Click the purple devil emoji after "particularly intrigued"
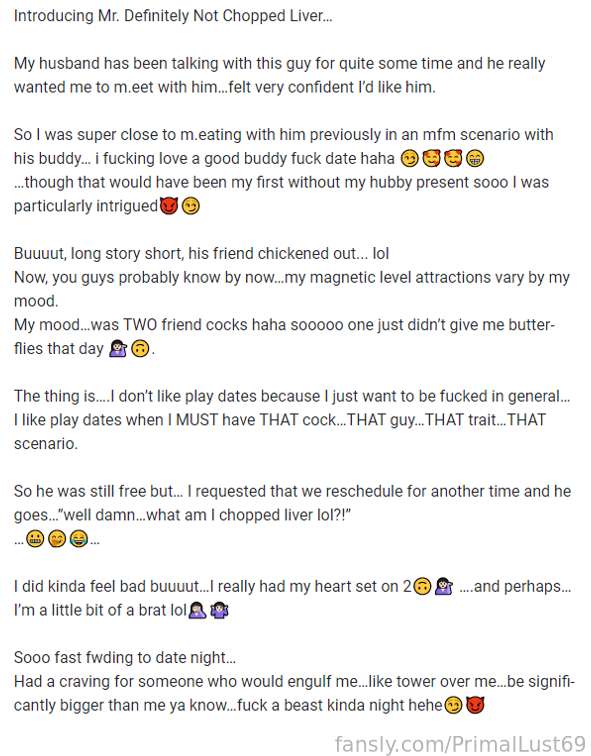The image size is (591, 756). 169,206
